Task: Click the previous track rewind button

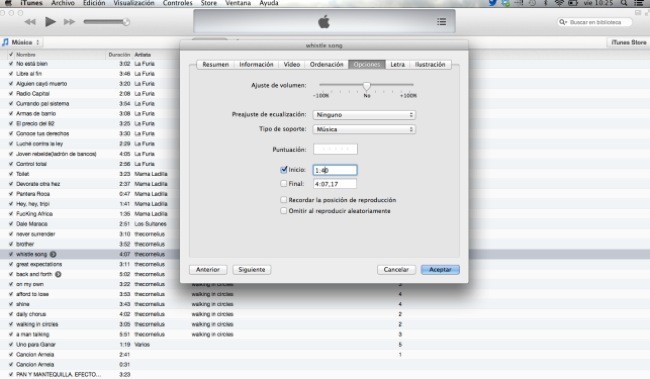Action: pyautogui.click(x=30, y=22)
